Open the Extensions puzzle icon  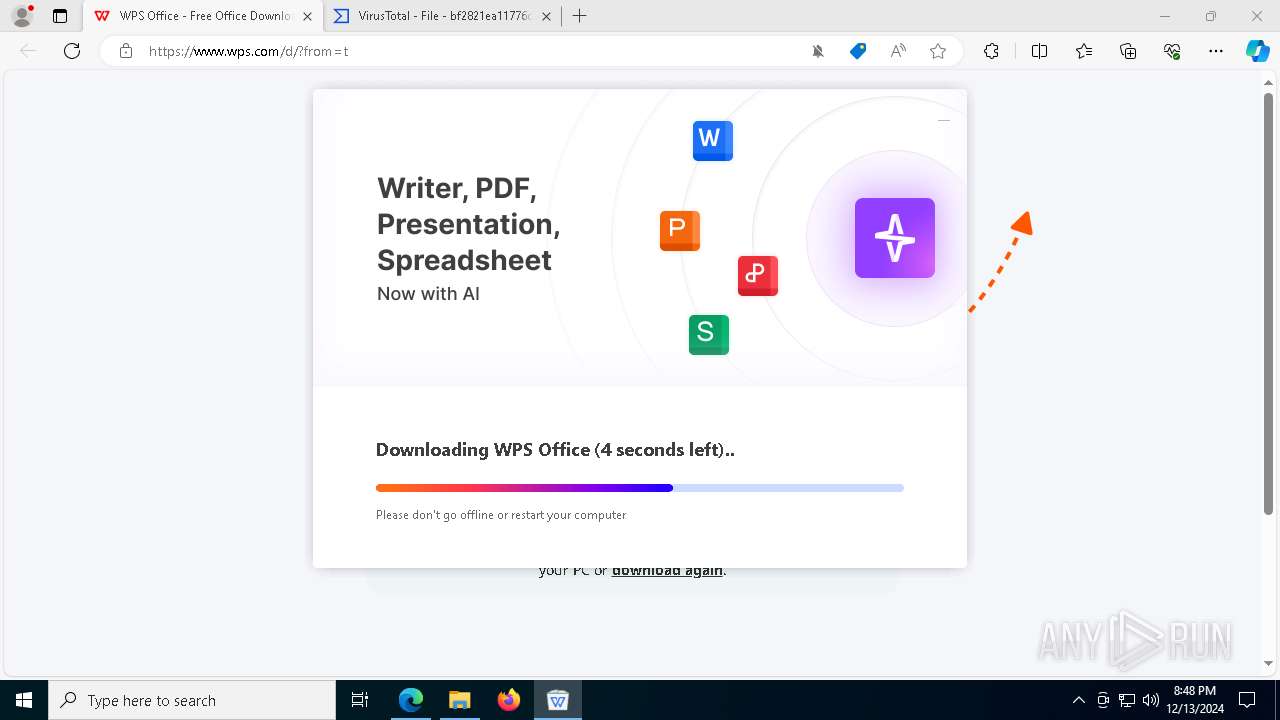[x=991, y=51]
